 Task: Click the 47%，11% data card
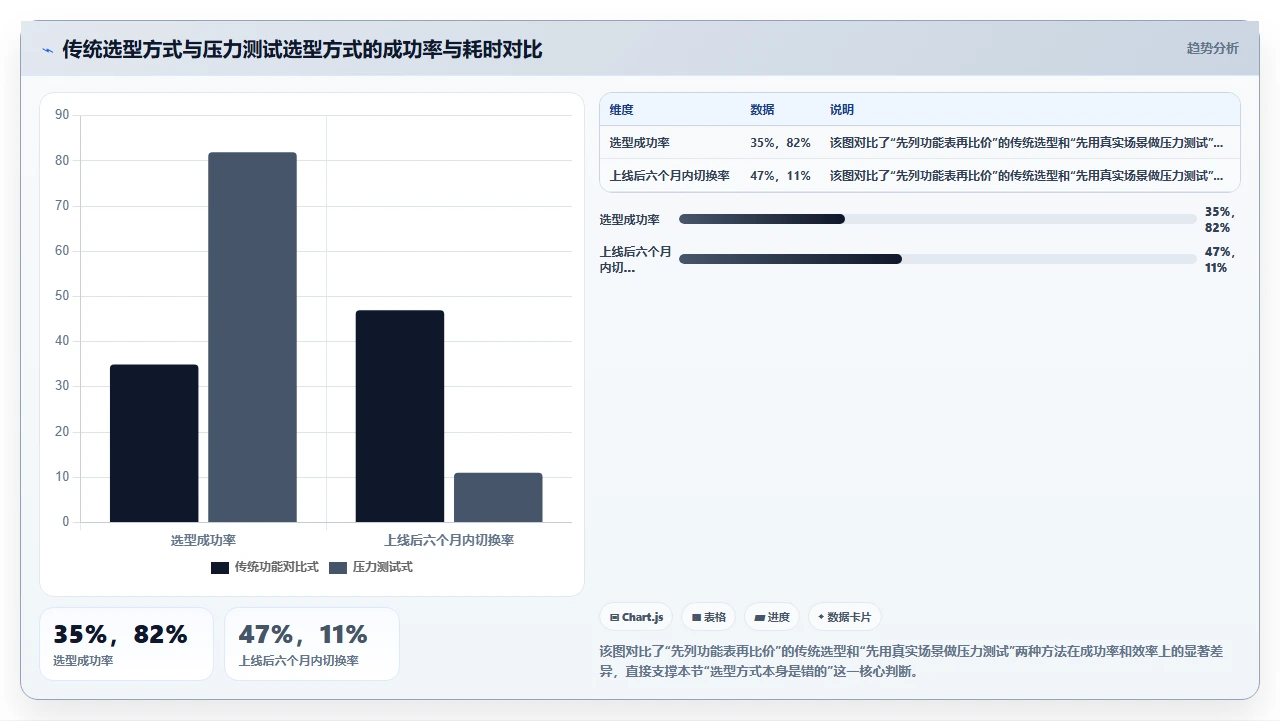(312, 644)
